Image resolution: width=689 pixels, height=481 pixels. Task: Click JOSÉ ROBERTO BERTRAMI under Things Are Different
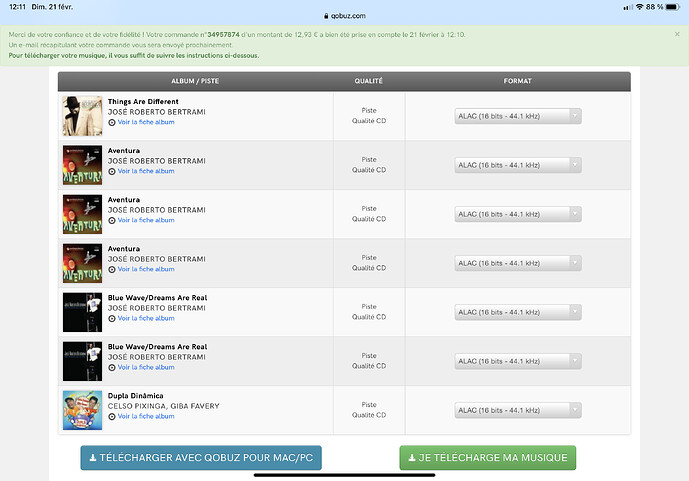(x=157, y=112)
